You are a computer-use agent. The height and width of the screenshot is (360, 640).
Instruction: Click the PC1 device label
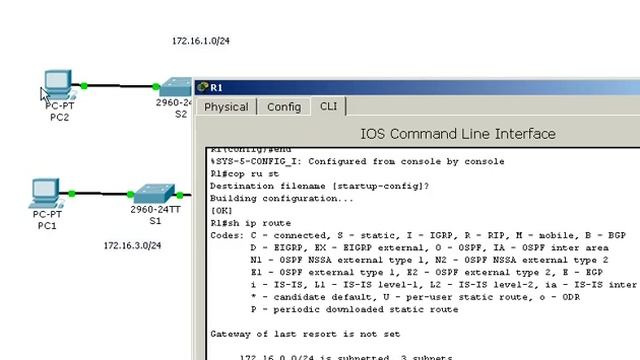pos(47,226)
